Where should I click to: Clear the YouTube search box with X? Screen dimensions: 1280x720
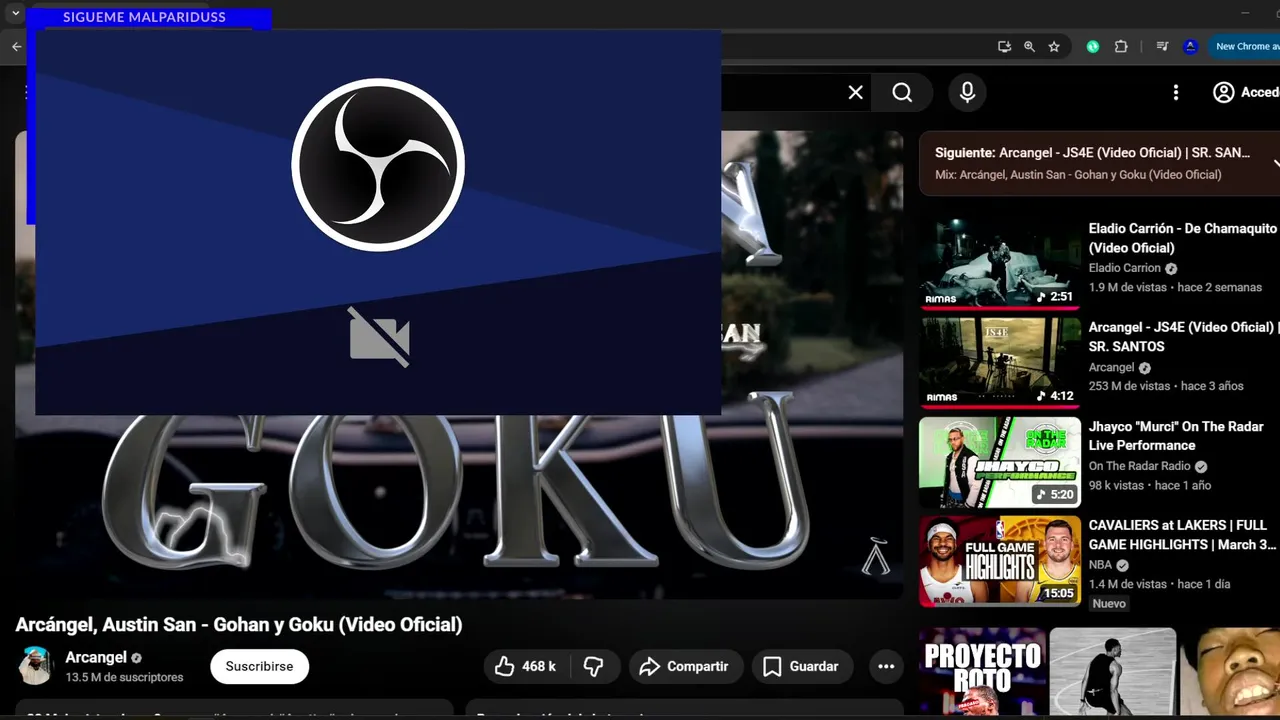point(856,92)
